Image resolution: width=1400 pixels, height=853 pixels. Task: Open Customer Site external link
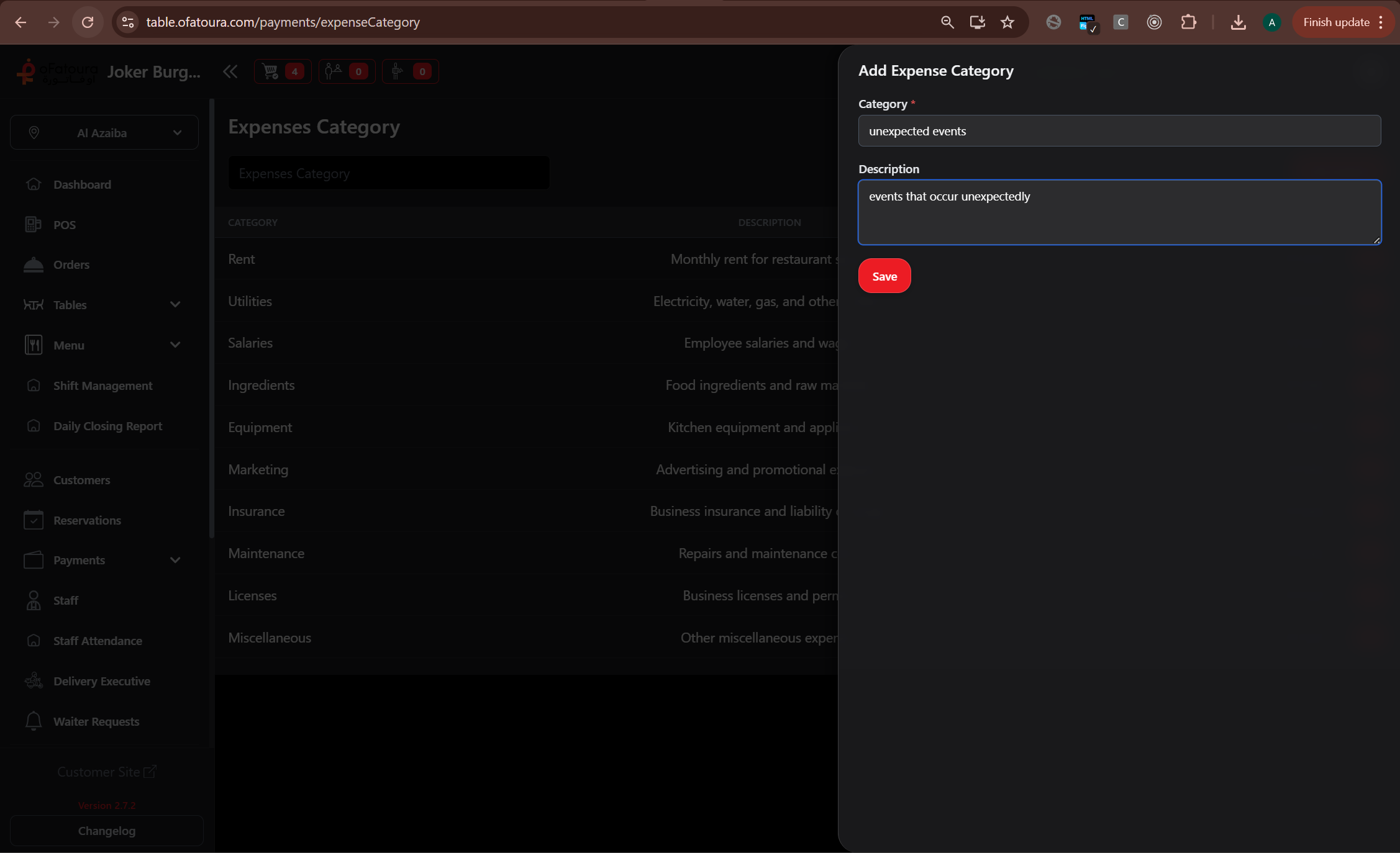(x=106, y=772)
